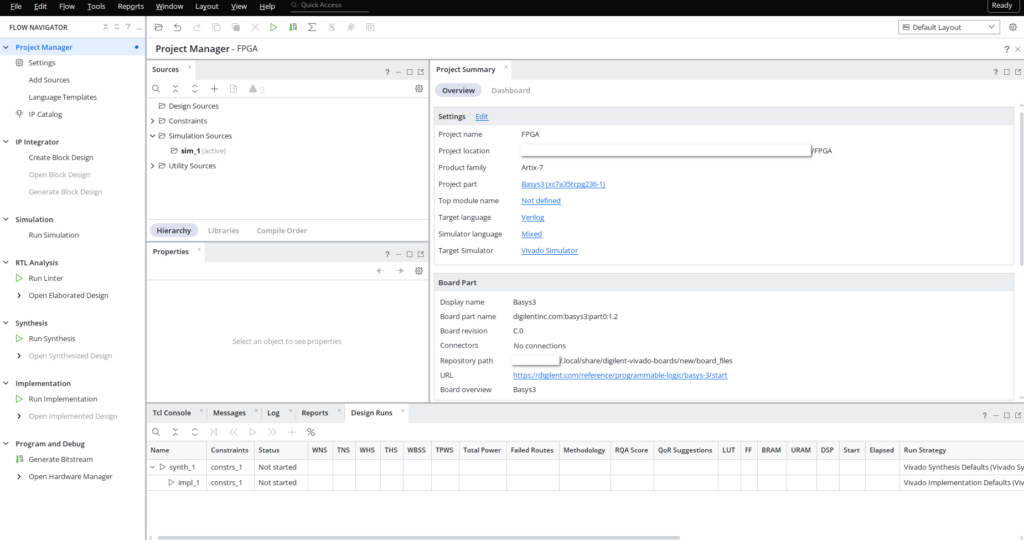Expand Utility Sources folder in Sources
The width and height of the screenshot is (1024, 540).
pos(153,166)
